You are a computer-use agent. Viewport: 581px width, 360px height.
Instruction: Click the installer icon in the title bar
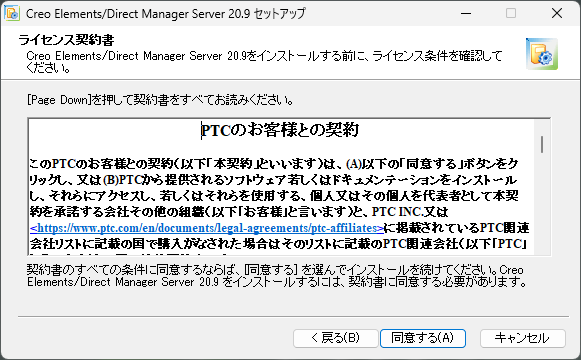tap(12, 13)
